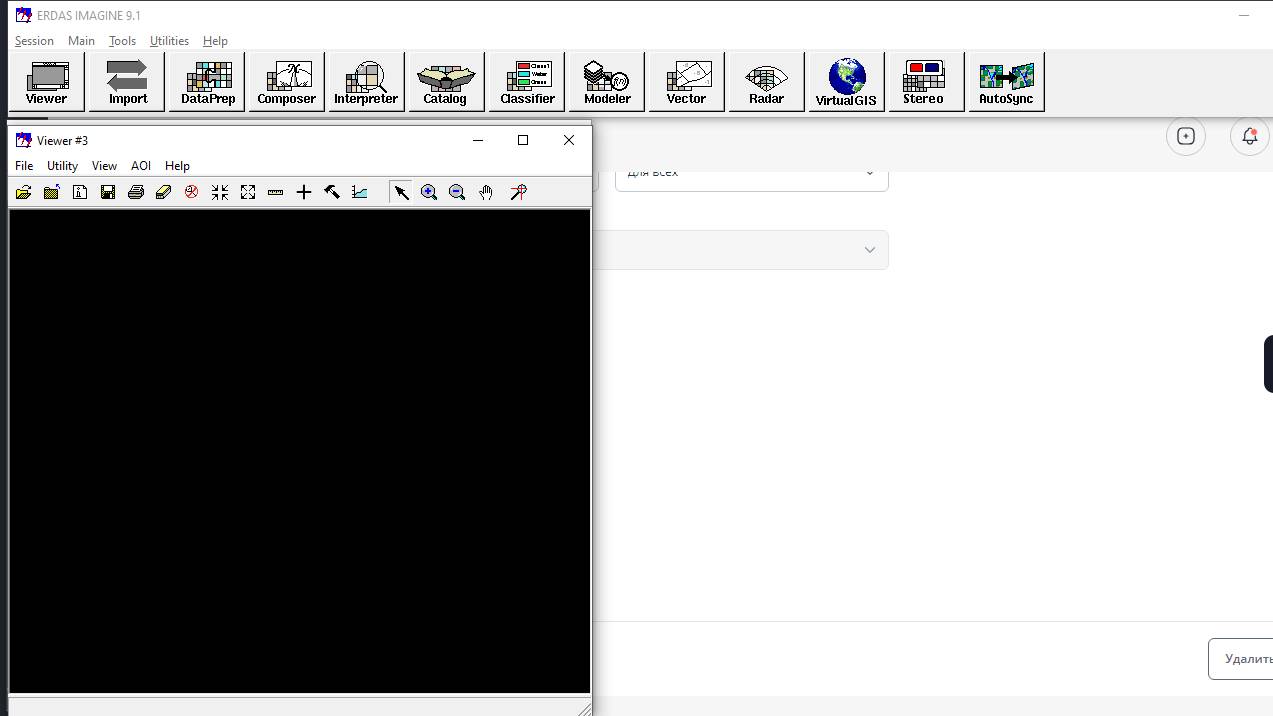Open the Utilities menu
The width and height of the screenshot is (1273, 716).
tap(169, 41)
